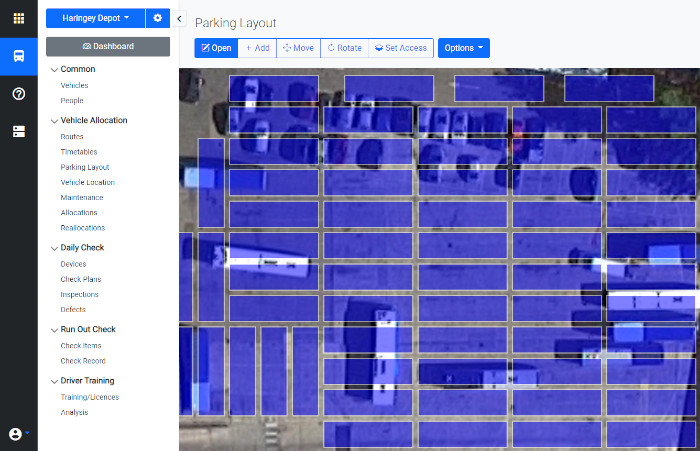
Task: Open the Haringey Depot dropdown
Action: 96,18
